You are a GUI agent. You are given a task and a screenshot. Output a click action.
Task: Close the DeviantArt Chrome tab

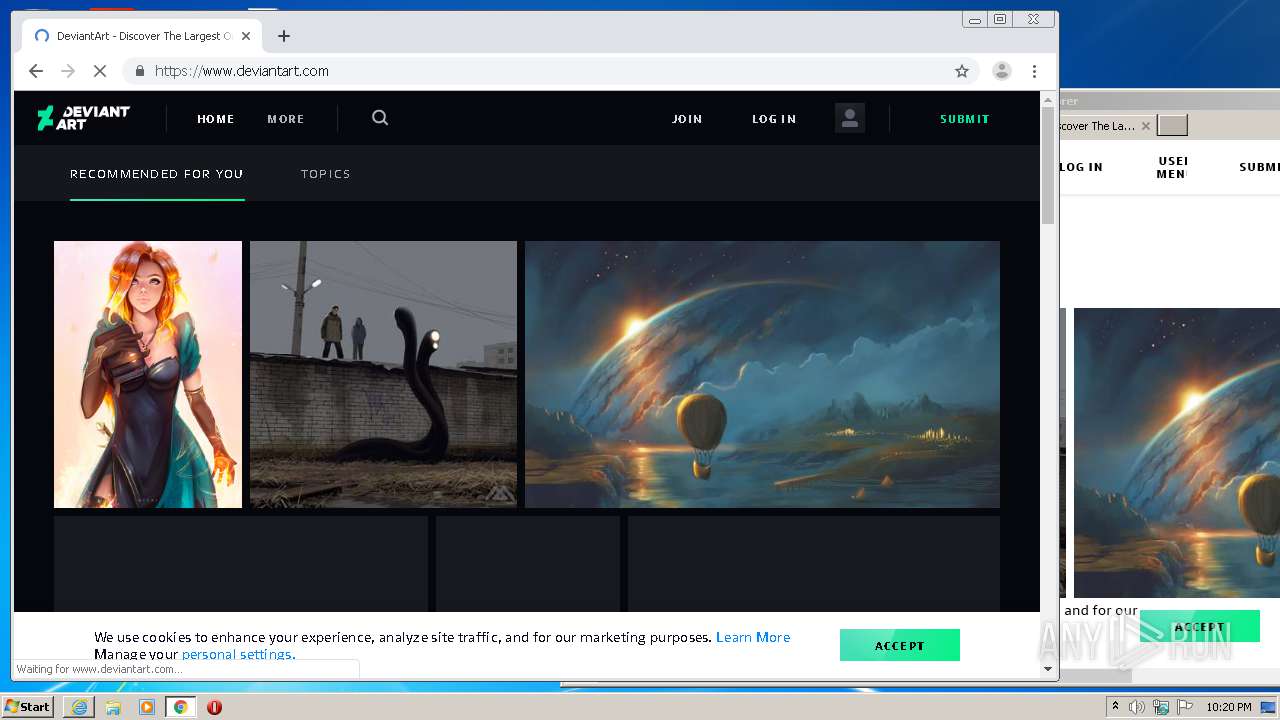pos(246,36)
